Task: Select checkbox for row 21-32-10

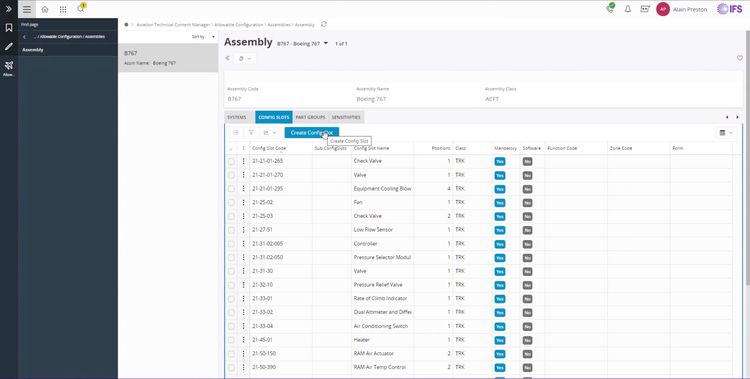Action: [231, 285]
